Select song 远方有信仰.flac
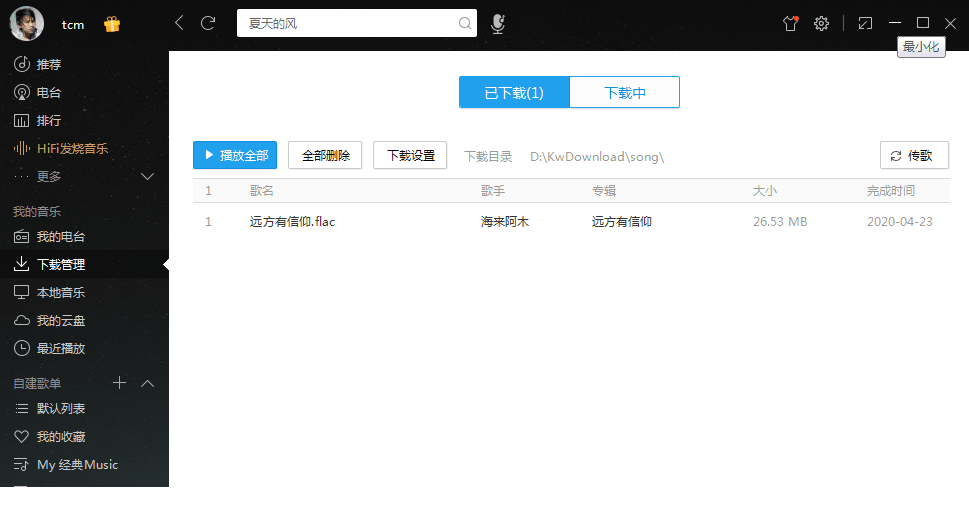The height and width of the screenshot is (510, 969). click(x=292, y=221)
